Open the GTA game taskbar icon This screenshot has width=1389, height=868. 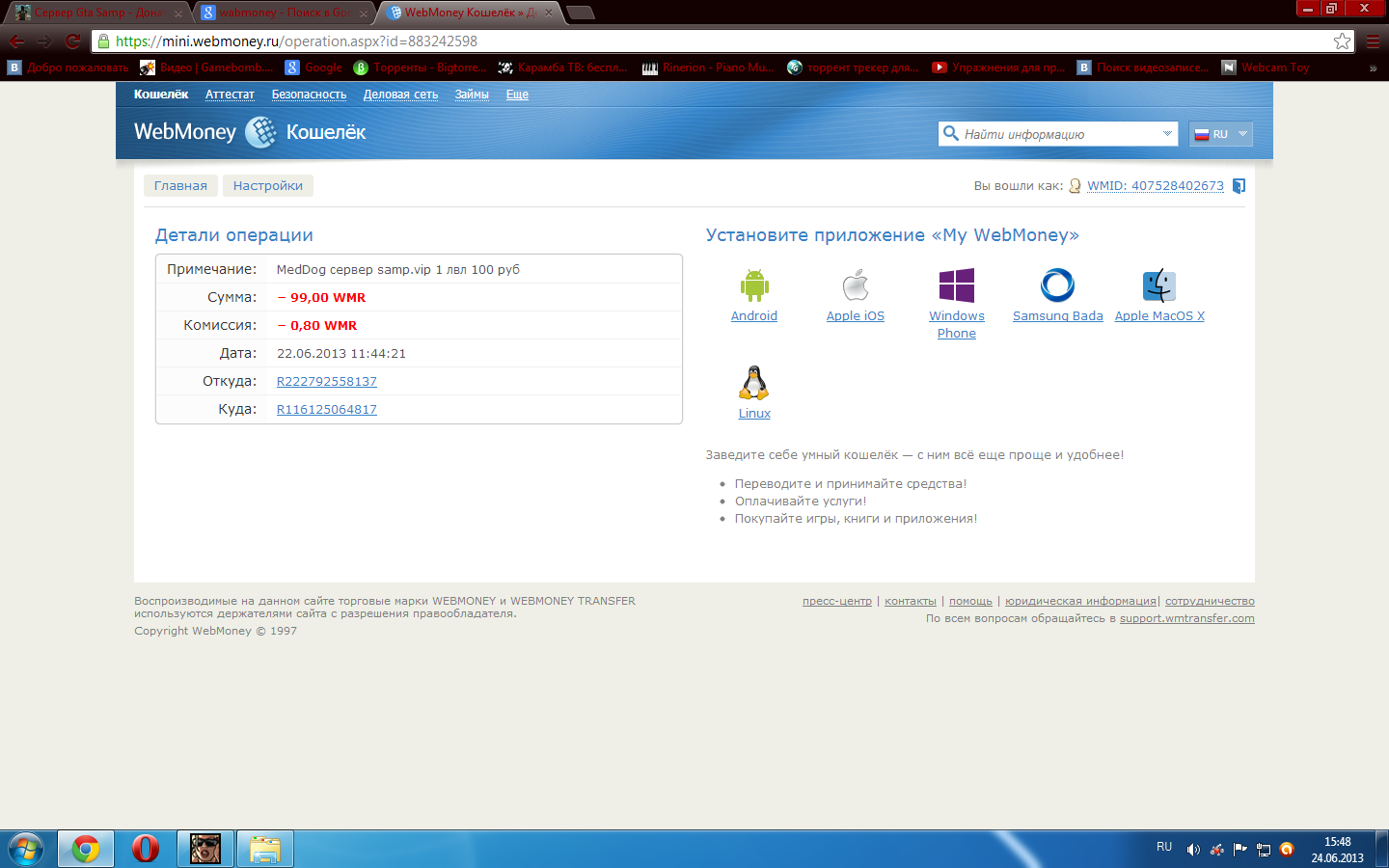(x=205, y=849)
